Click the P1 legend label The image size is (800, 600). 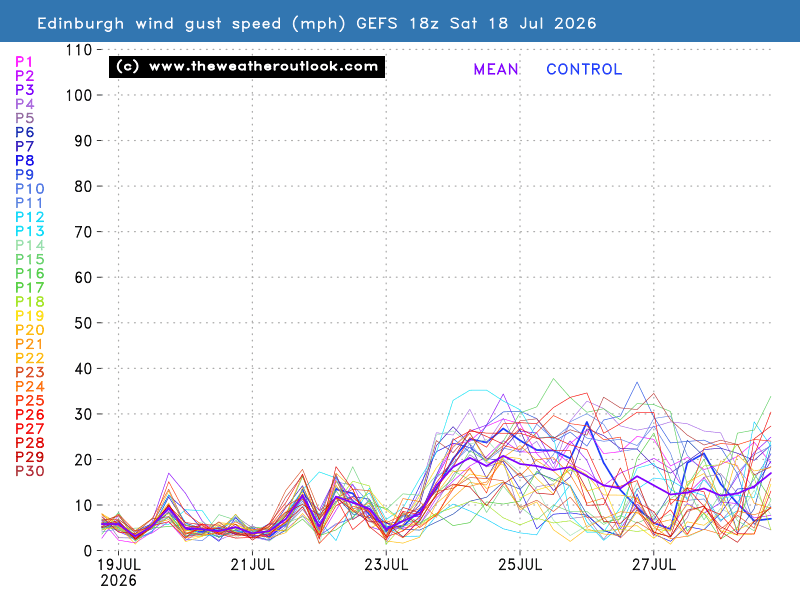tap(24, 62)
